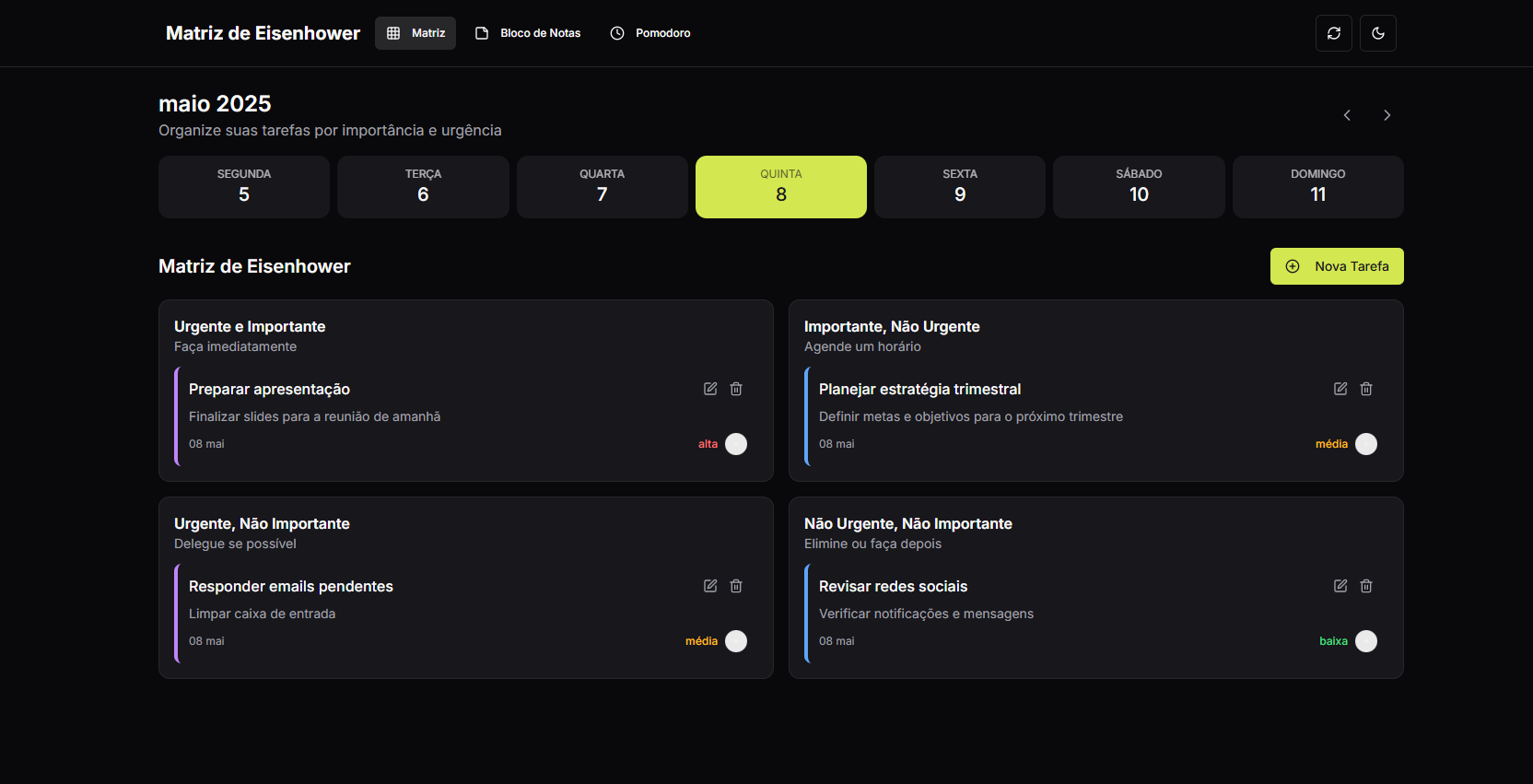
Task: Edit the Responder emails pendentes task
Action: click(710, 586)
